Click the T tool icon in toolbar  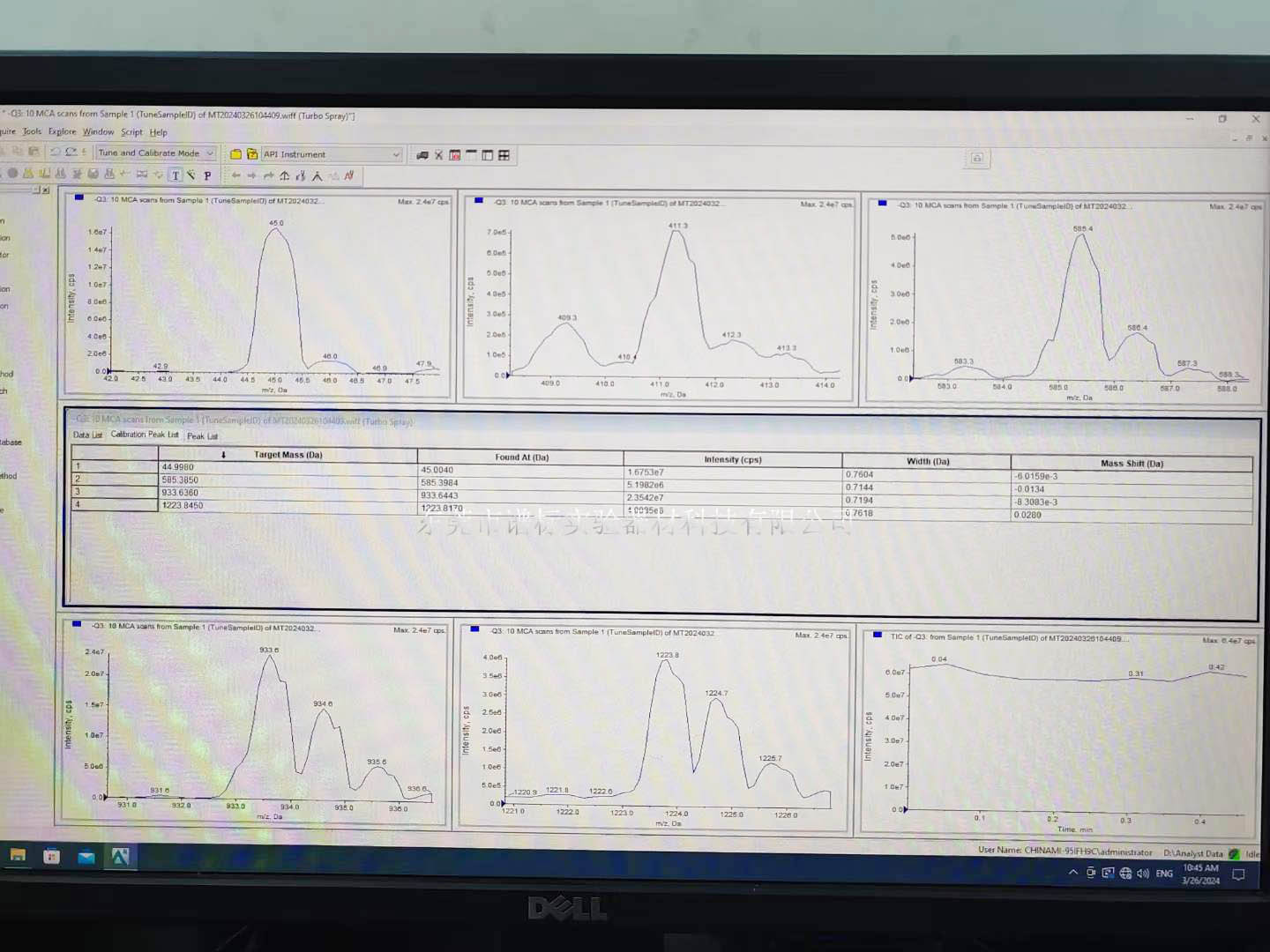point(176,175)
